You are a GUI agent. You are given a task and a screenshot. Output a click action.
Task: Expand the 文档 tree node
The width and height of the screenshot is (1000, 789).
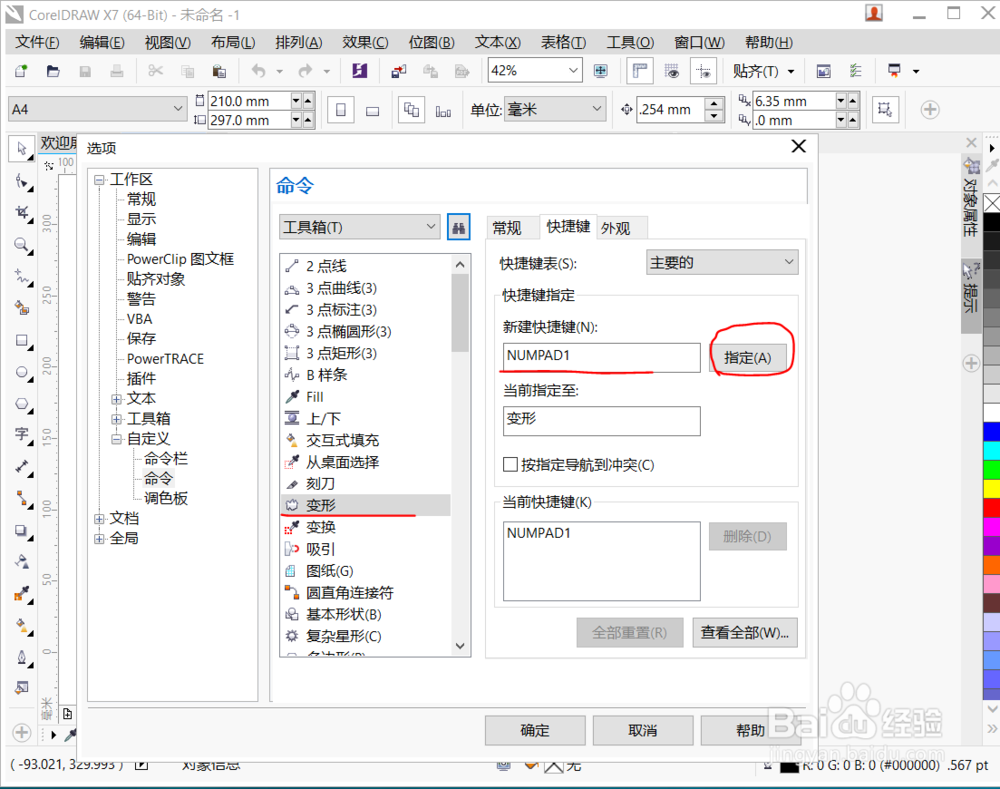click(x=99, y=519)
